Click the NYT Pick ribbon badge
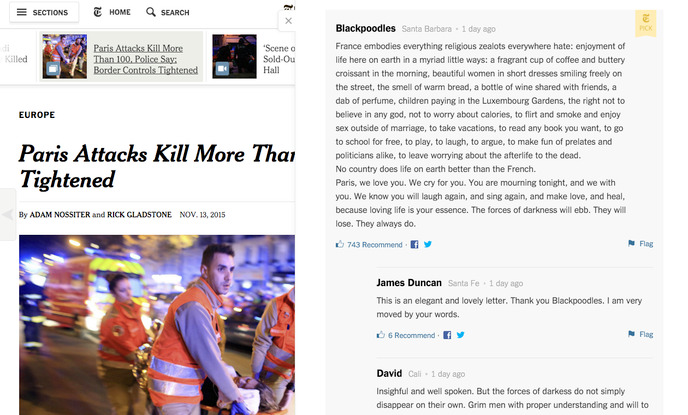This screenshot has height=415, width=688. click(645, 23)
